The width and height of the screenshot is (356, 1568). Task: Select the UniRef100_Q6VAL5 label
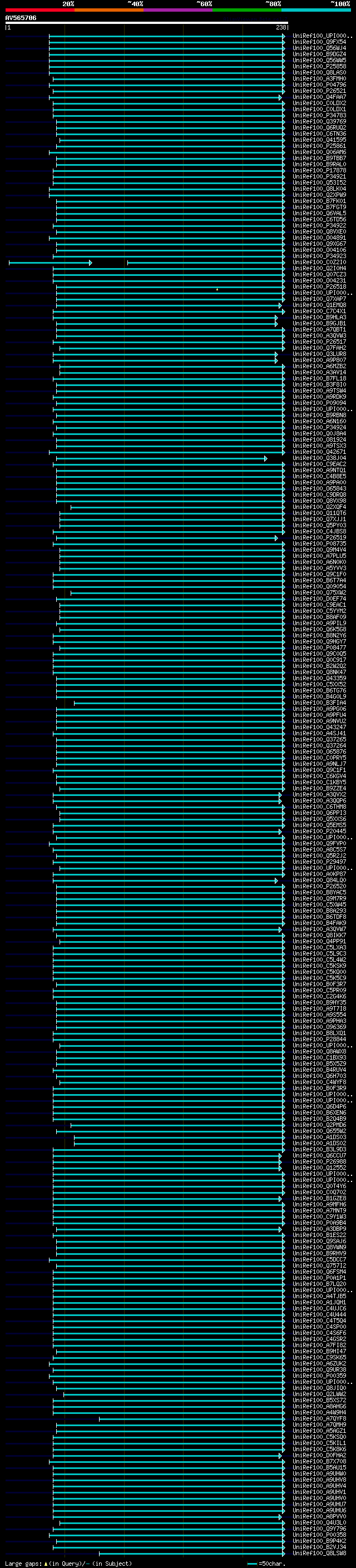tap(319, 213)
